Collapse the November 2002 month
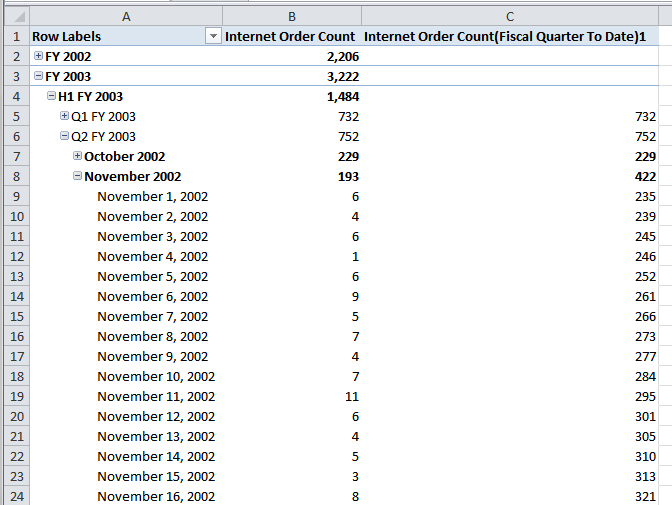 pos(77,176)
